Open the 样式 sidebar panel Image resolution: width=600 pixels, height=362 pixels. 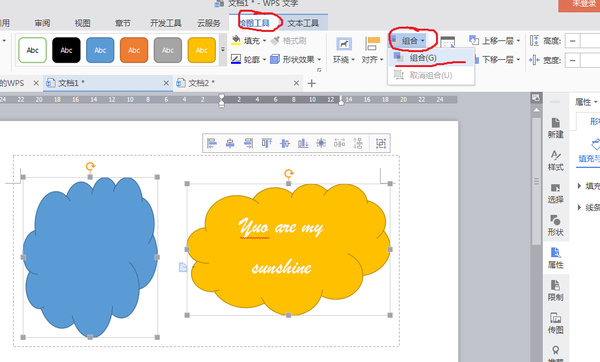tap(555, 161)
